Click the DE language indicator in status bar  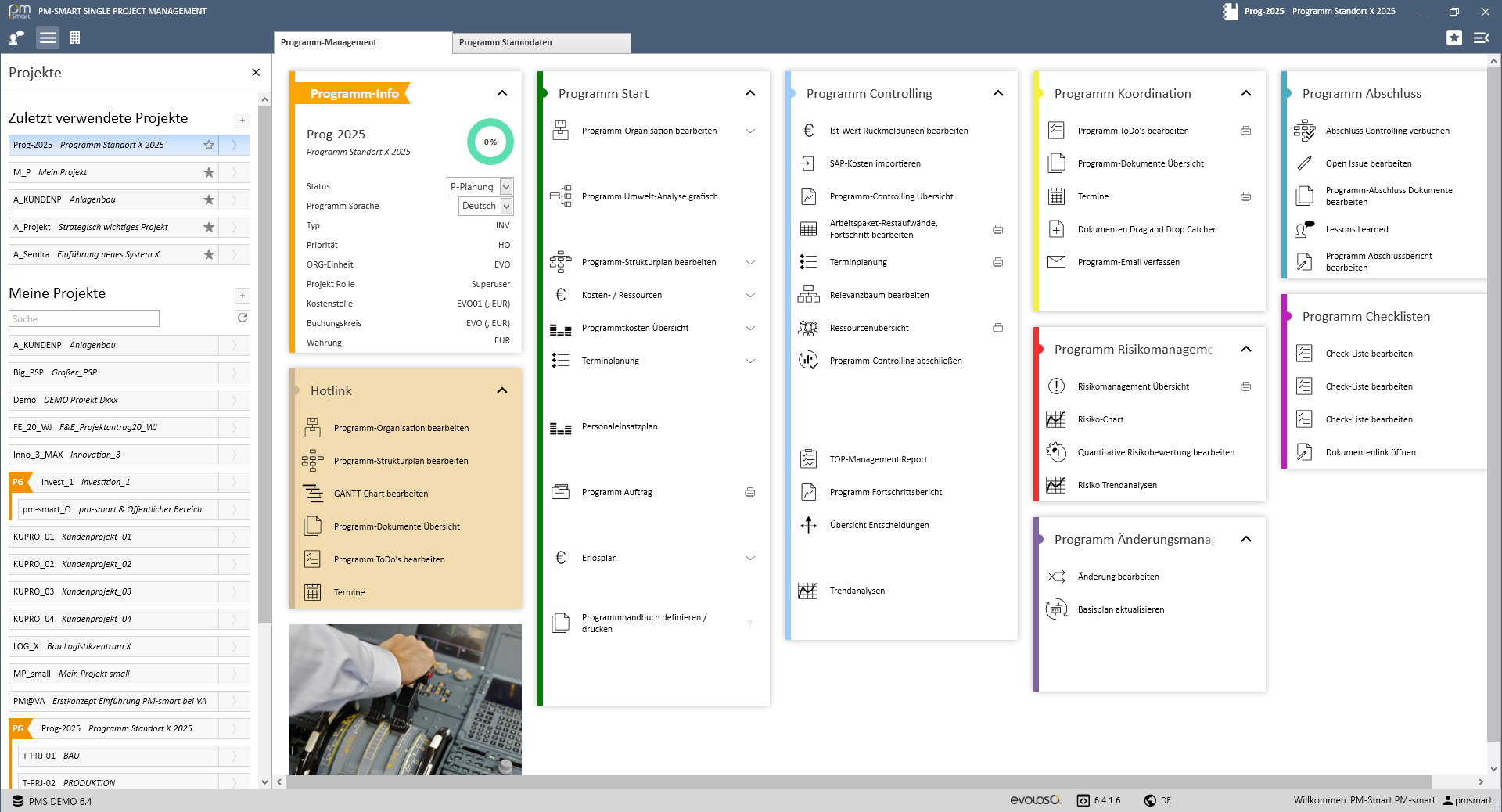point(1158,800)
